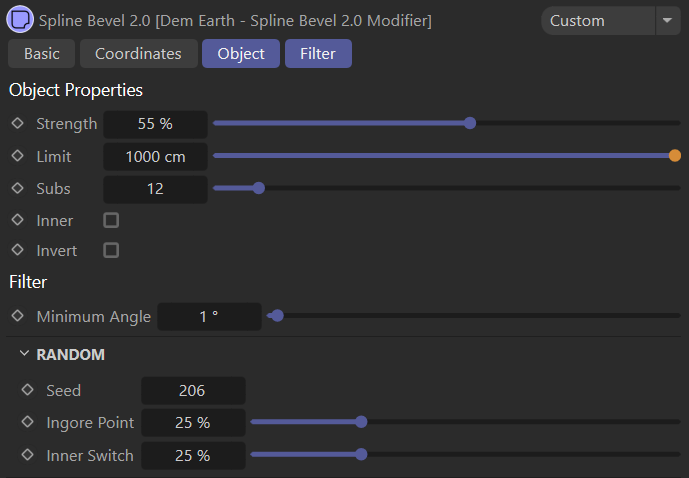This screenshot has height=478, width=689.
Task: Click the Inner Switch label
Action: click(x=90, y=456)
